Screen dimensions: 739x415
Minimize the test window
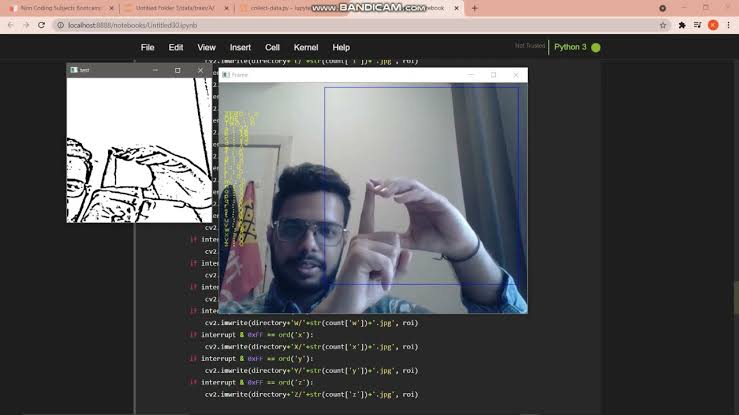pyautogui.click(x=155, y=70)
